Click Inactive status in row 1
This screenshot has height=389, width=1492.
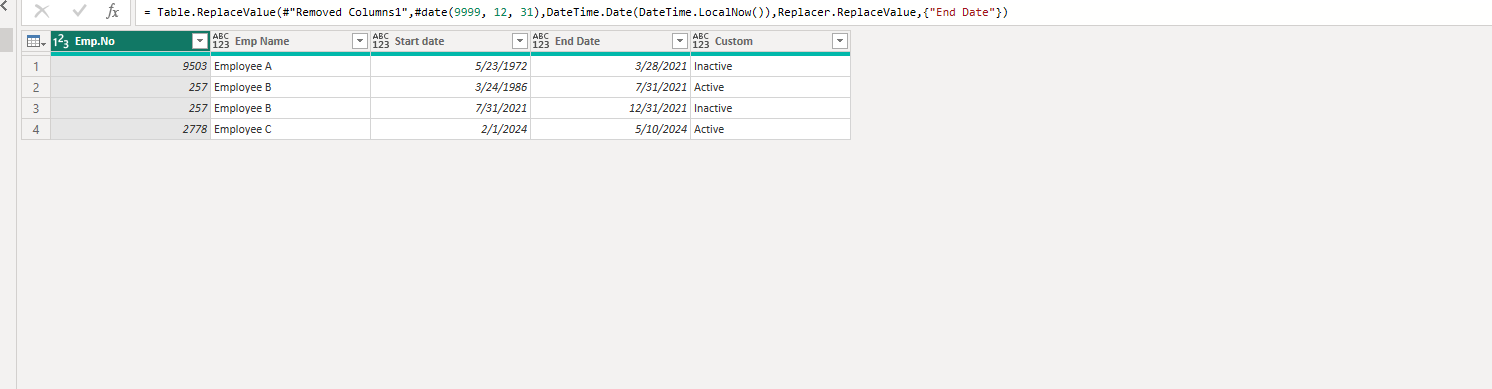point(771,66)
